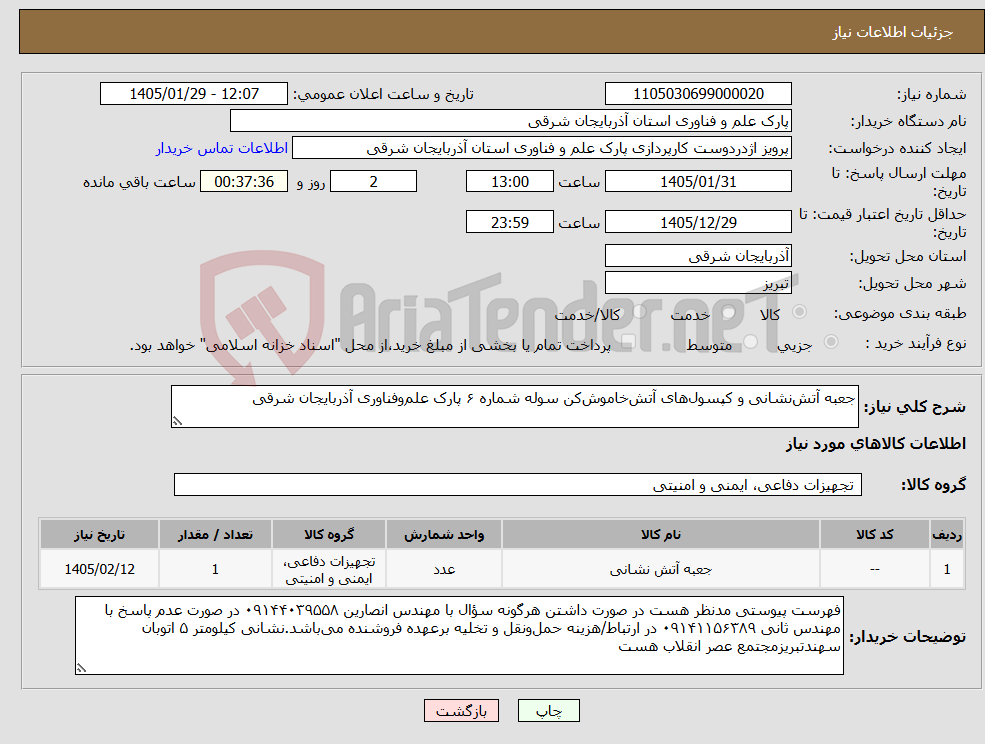Screen dimensions: 985x744
Task: Click the need number field 1105030699000020
Action: pos(698,94)
